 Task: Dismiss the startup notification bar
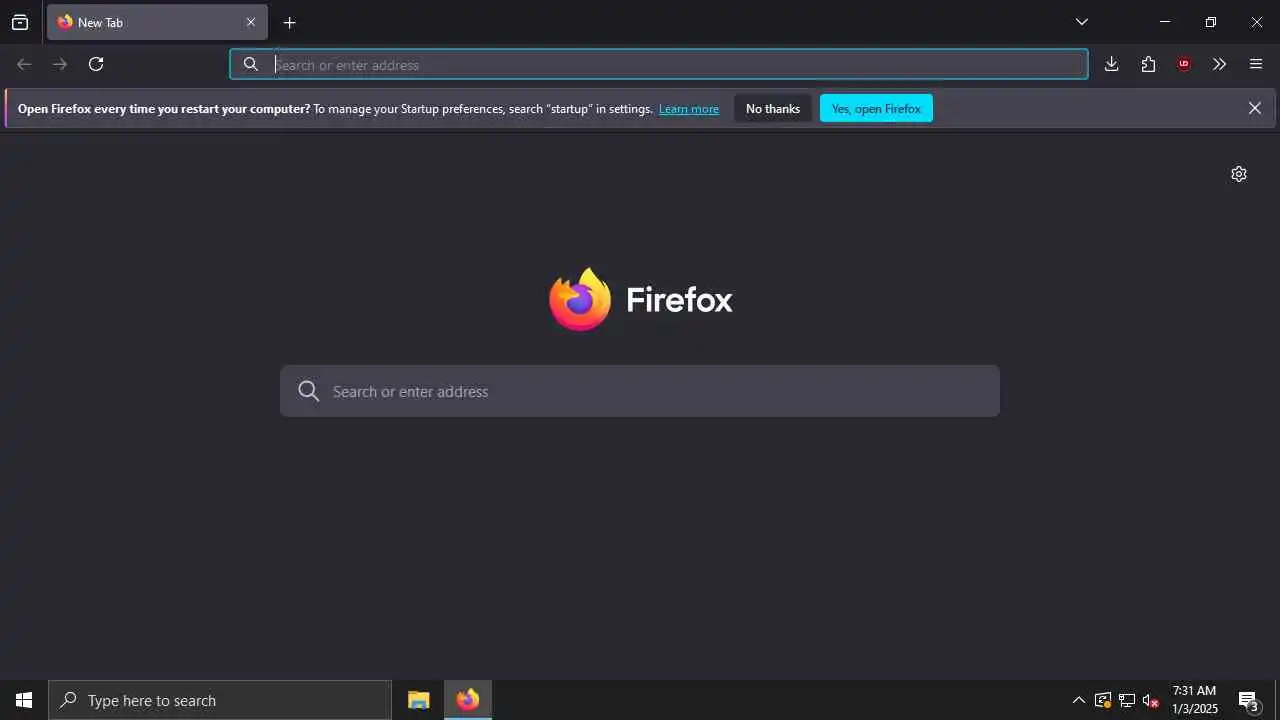click(x=1254, y=108)
